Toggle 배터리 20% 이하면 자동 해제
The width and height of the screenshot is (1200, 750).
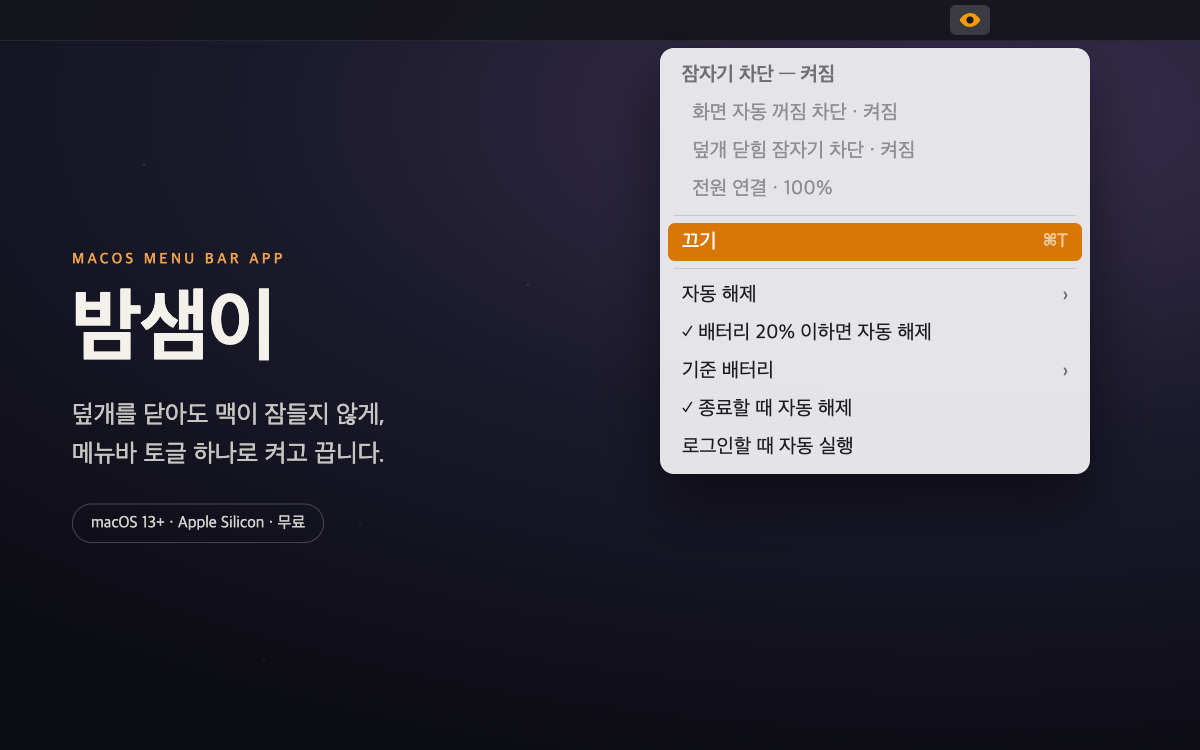[x=875, y=332]
